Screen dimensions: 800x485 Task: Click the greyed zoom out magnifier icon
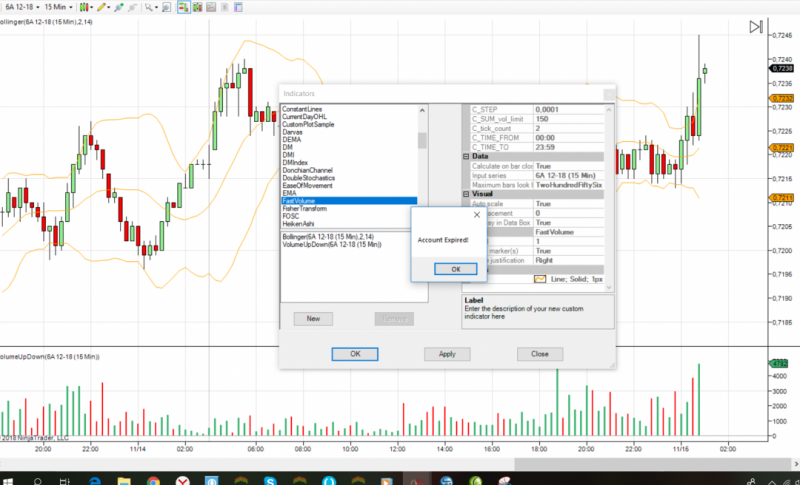coord(133,7)
